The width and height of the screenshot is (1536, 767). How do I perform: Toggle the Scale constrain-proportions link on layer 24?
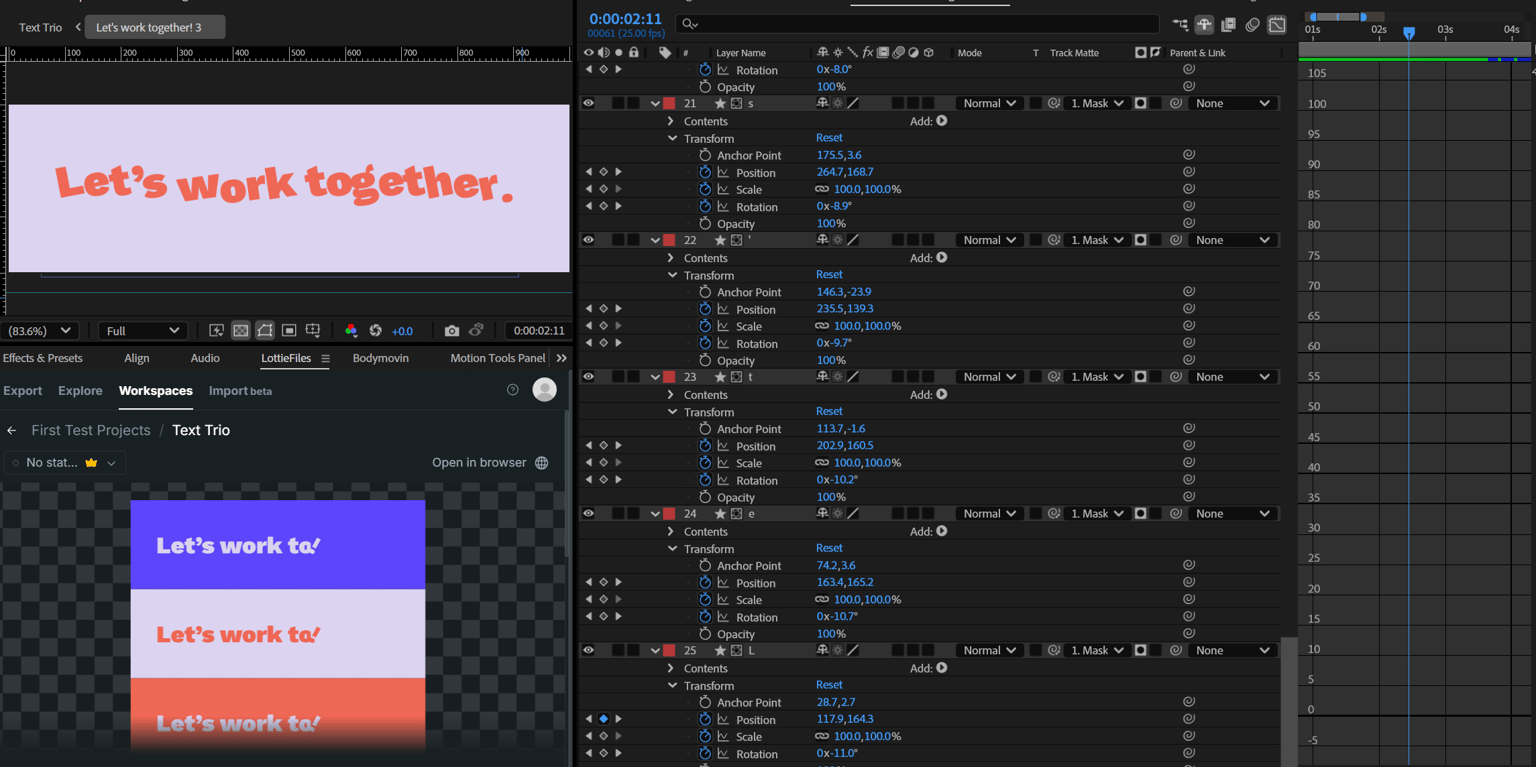[x=822, y=600]
